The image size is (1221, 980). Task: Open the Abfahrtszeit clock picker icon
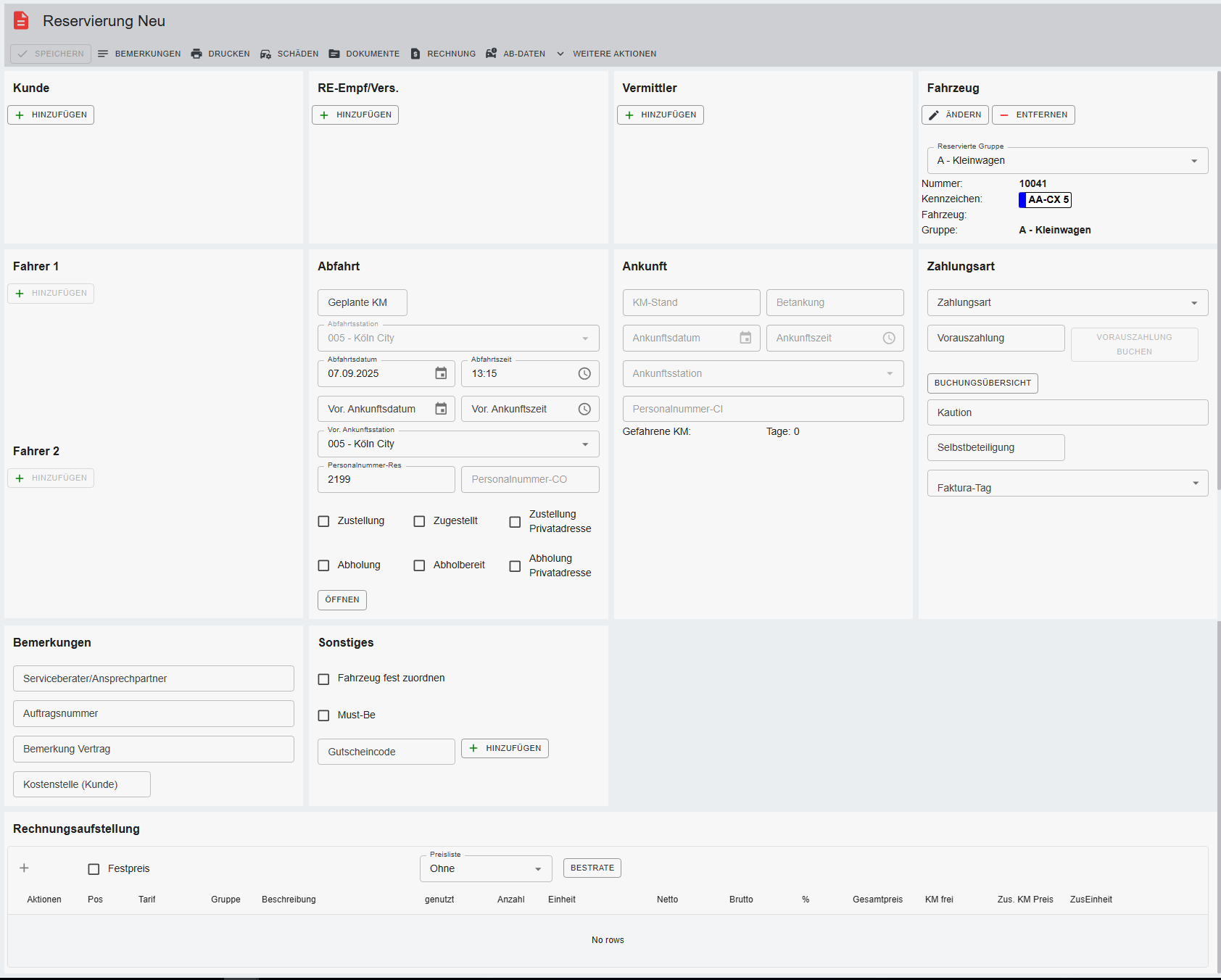[x=584, y=373]
